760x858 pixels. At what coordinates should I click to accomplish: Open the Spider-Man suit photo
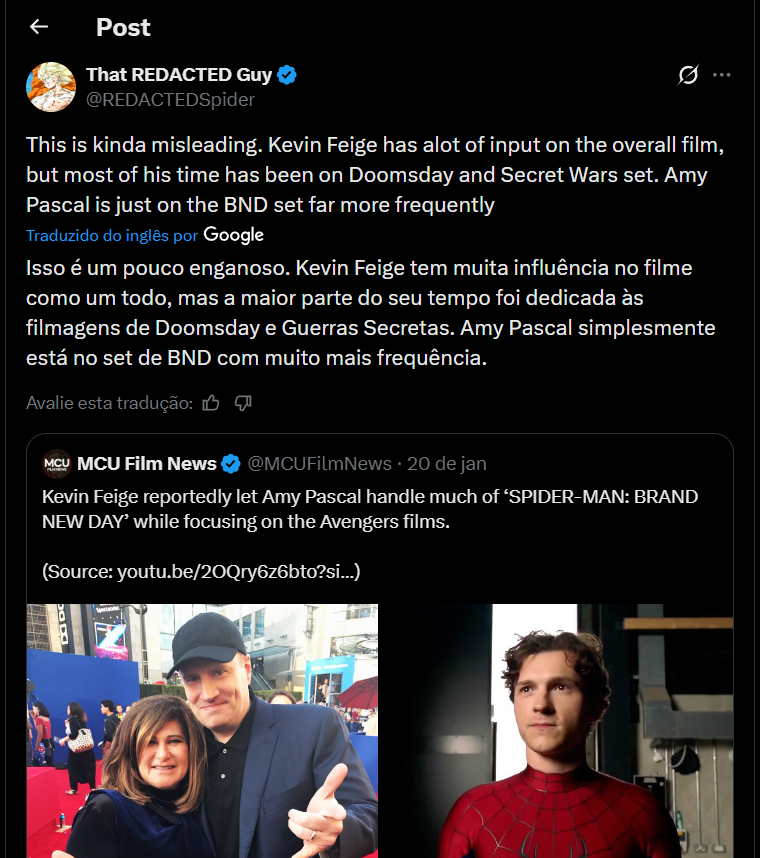pos(558,730)
